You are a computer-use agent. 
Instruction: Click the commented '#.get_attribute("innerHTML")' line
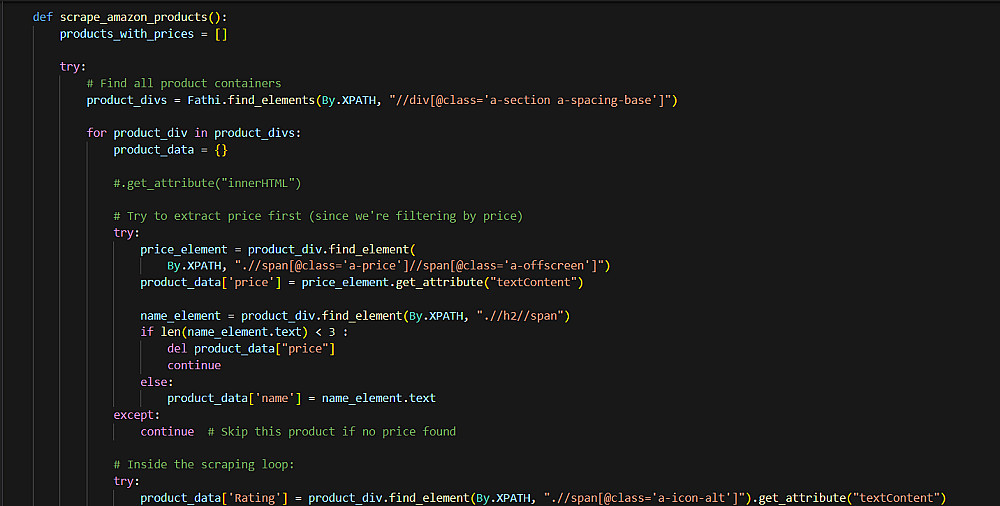(207, 183)
